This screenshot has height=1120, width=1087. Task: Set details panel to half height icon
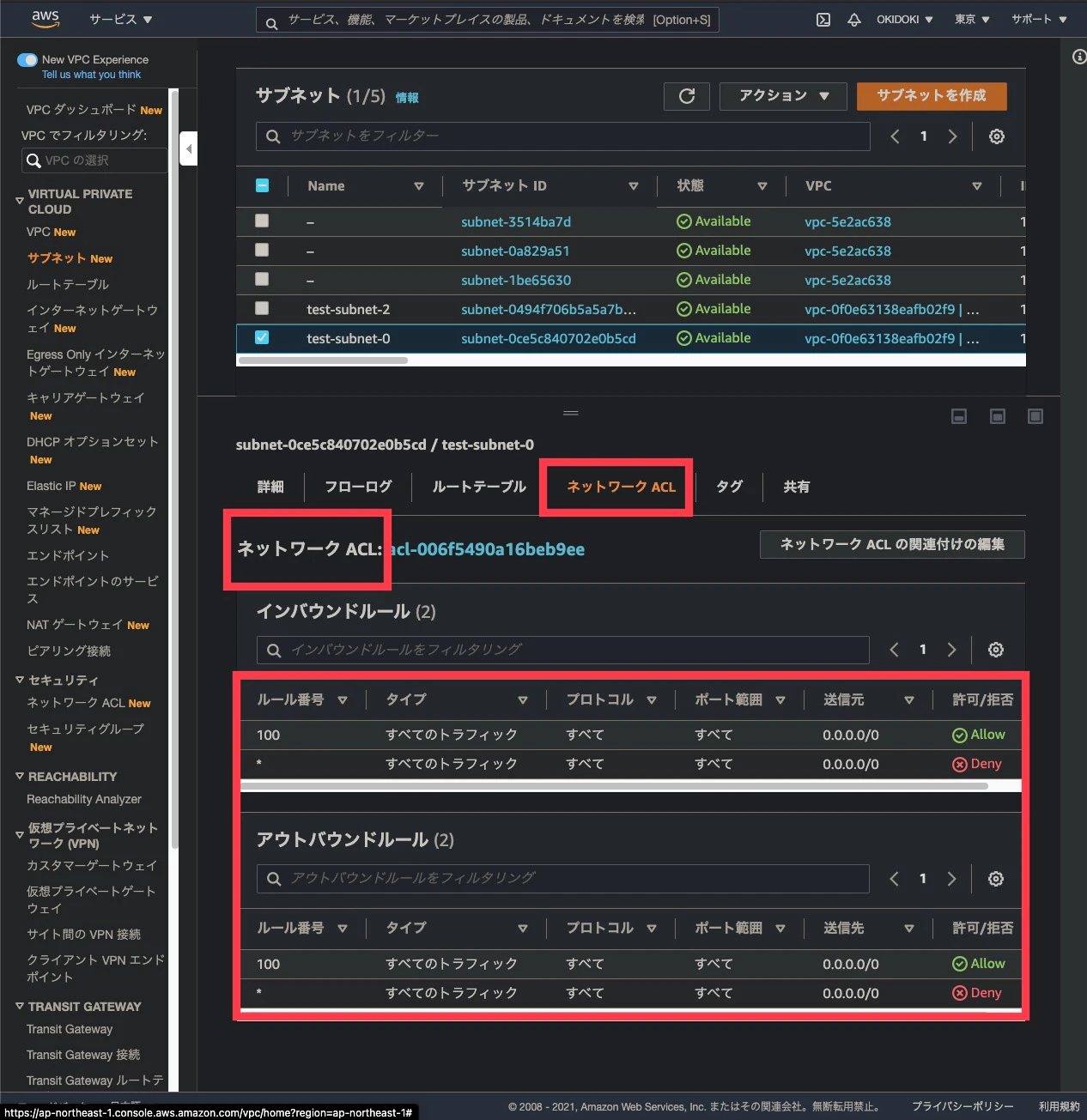click(x=998, y=416)
